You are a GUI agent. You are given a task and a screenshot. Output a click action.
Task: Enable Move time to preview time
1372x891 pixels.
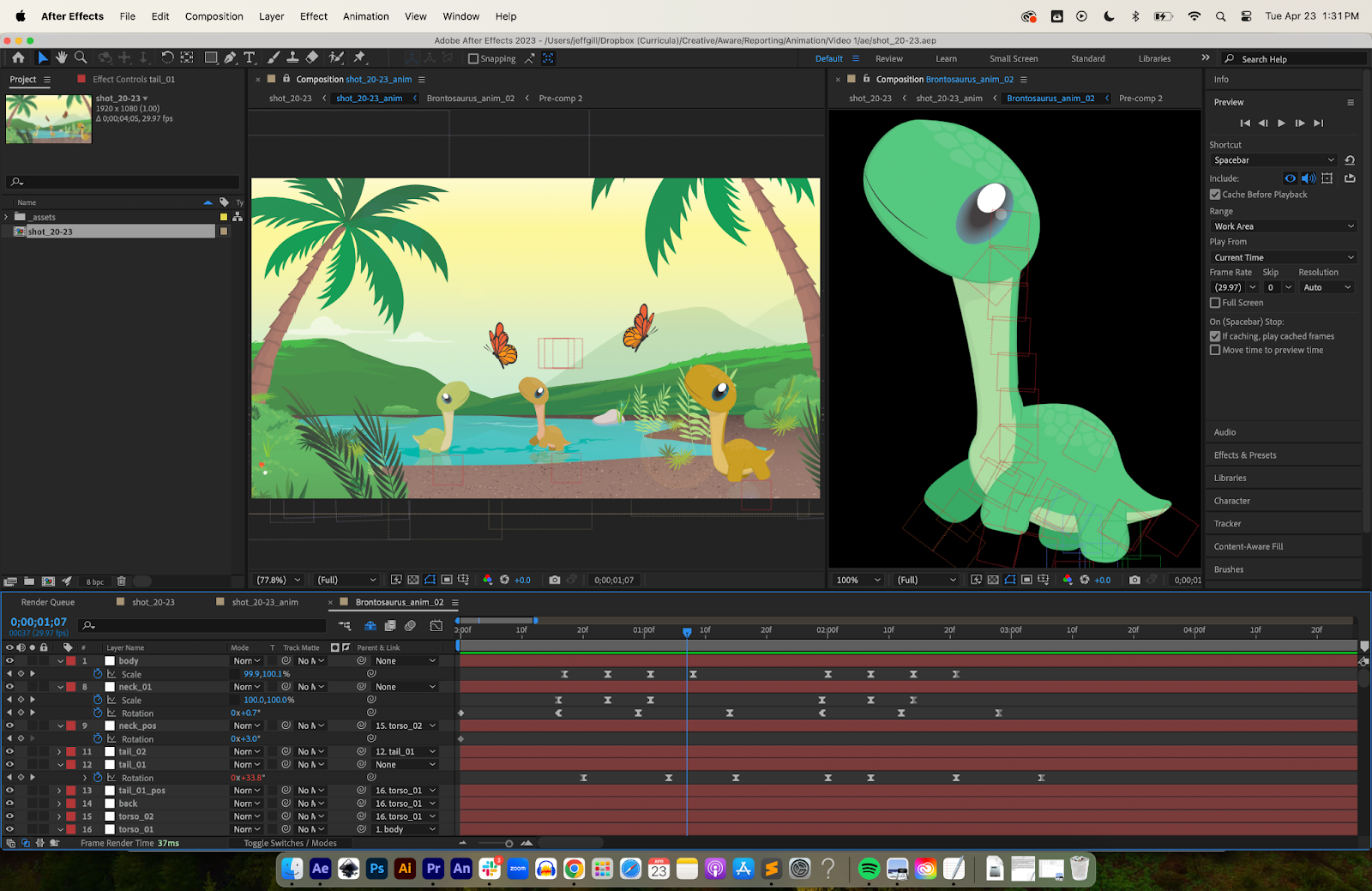point(1215,350)
